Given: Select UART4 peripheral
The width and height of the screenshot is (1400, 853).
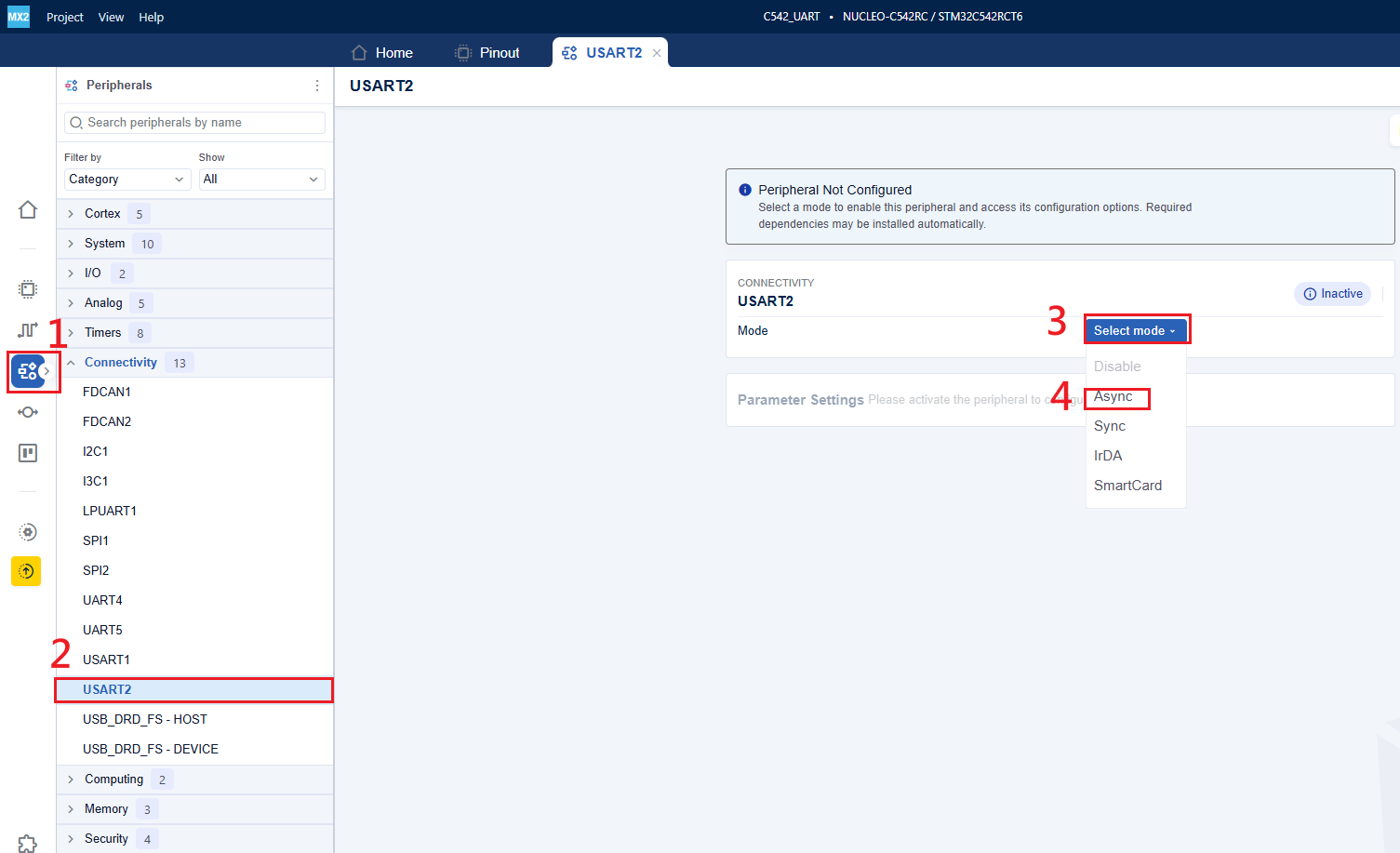Looking at the screenshot, I should [194, 601].
